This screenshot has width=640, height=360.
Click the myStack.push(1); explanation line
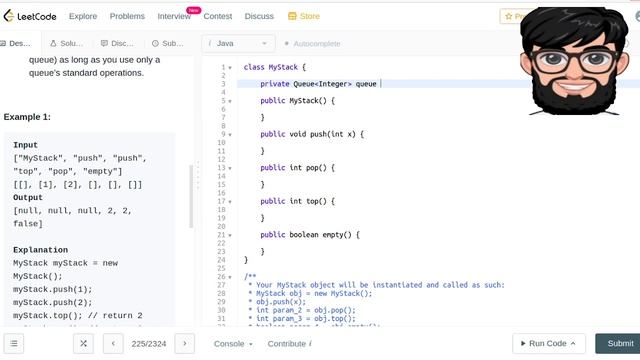(53, 289)
